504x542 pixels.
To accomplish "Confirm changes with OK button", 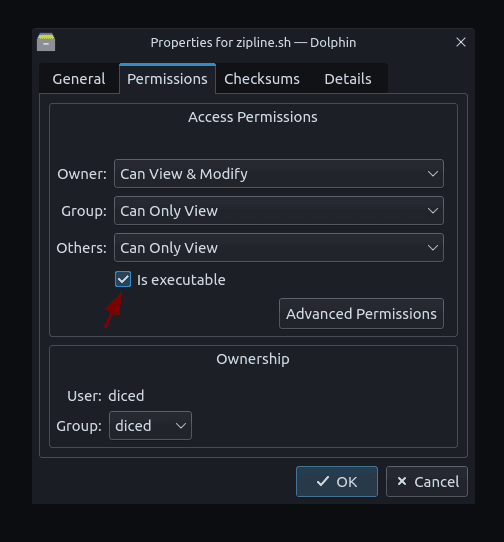I will pos(337,482).
